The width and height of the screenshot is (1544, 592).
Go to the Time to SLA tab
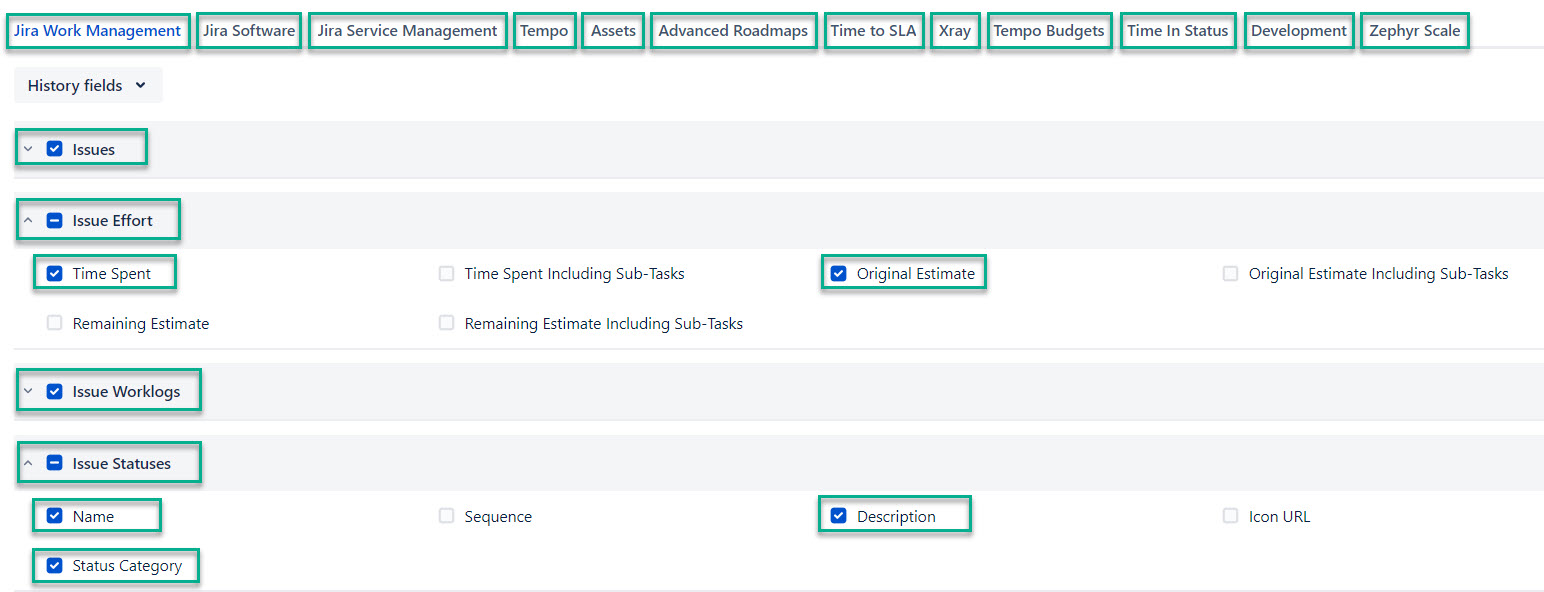[873, 31]
